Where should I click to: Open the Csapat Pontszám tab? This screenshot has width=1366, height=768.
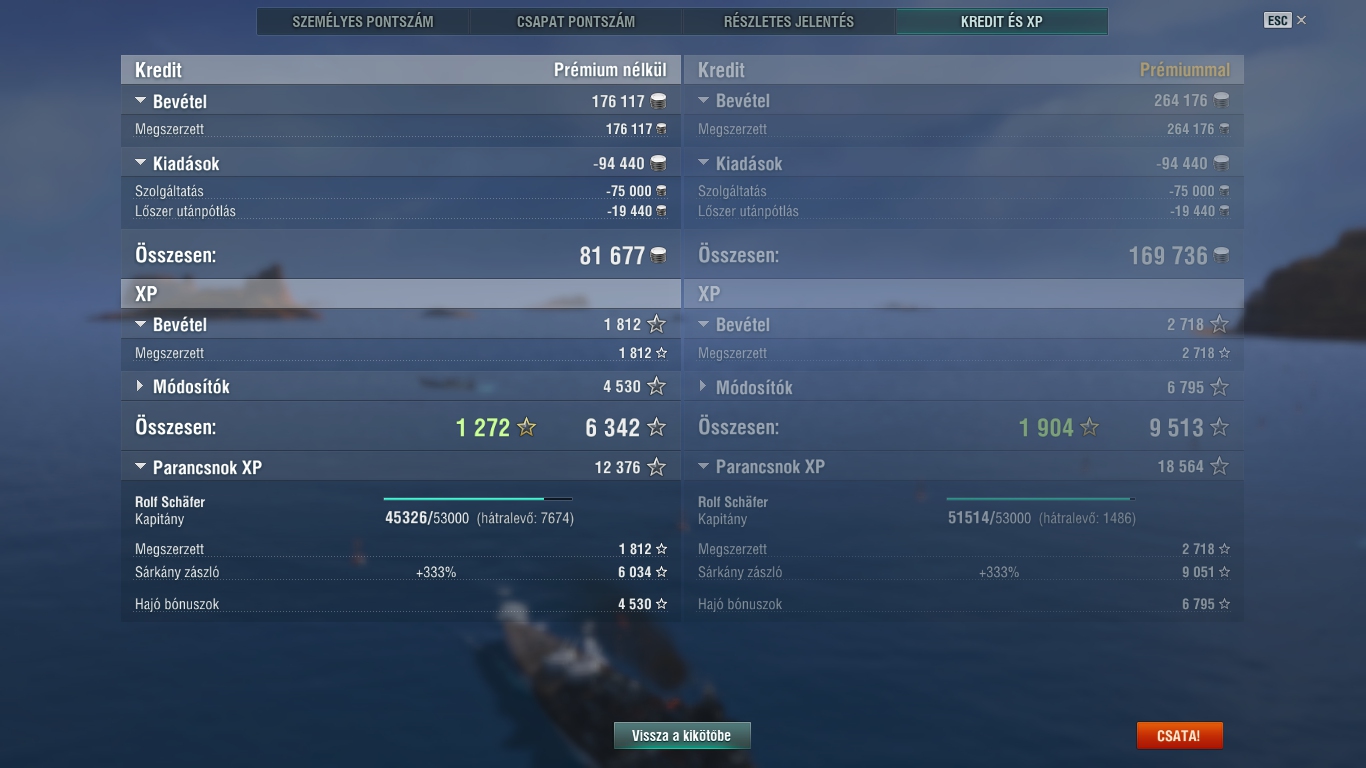[x=576, y=21]
